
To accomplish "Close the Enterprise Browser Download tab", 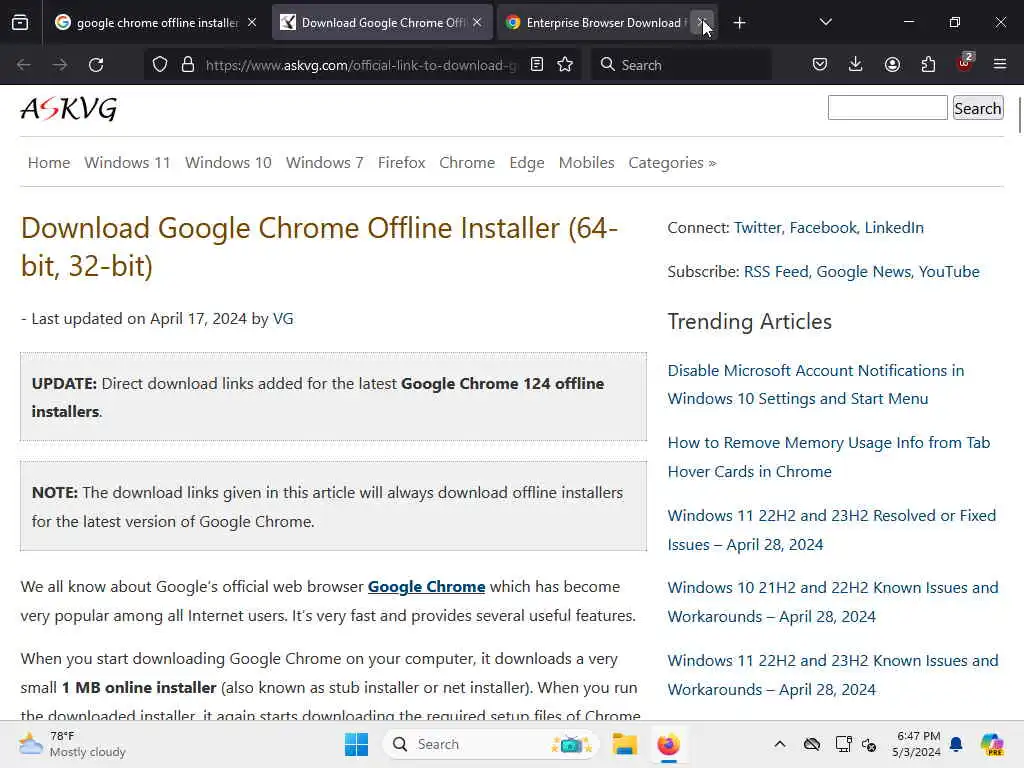I will [702, 23].
